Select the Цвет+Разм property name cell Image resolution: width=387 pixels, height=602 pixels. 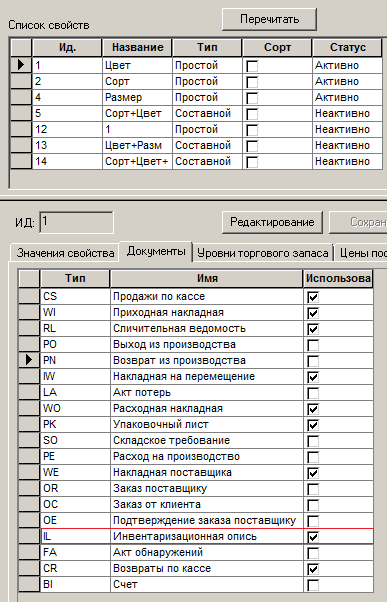tap(137, 146)
